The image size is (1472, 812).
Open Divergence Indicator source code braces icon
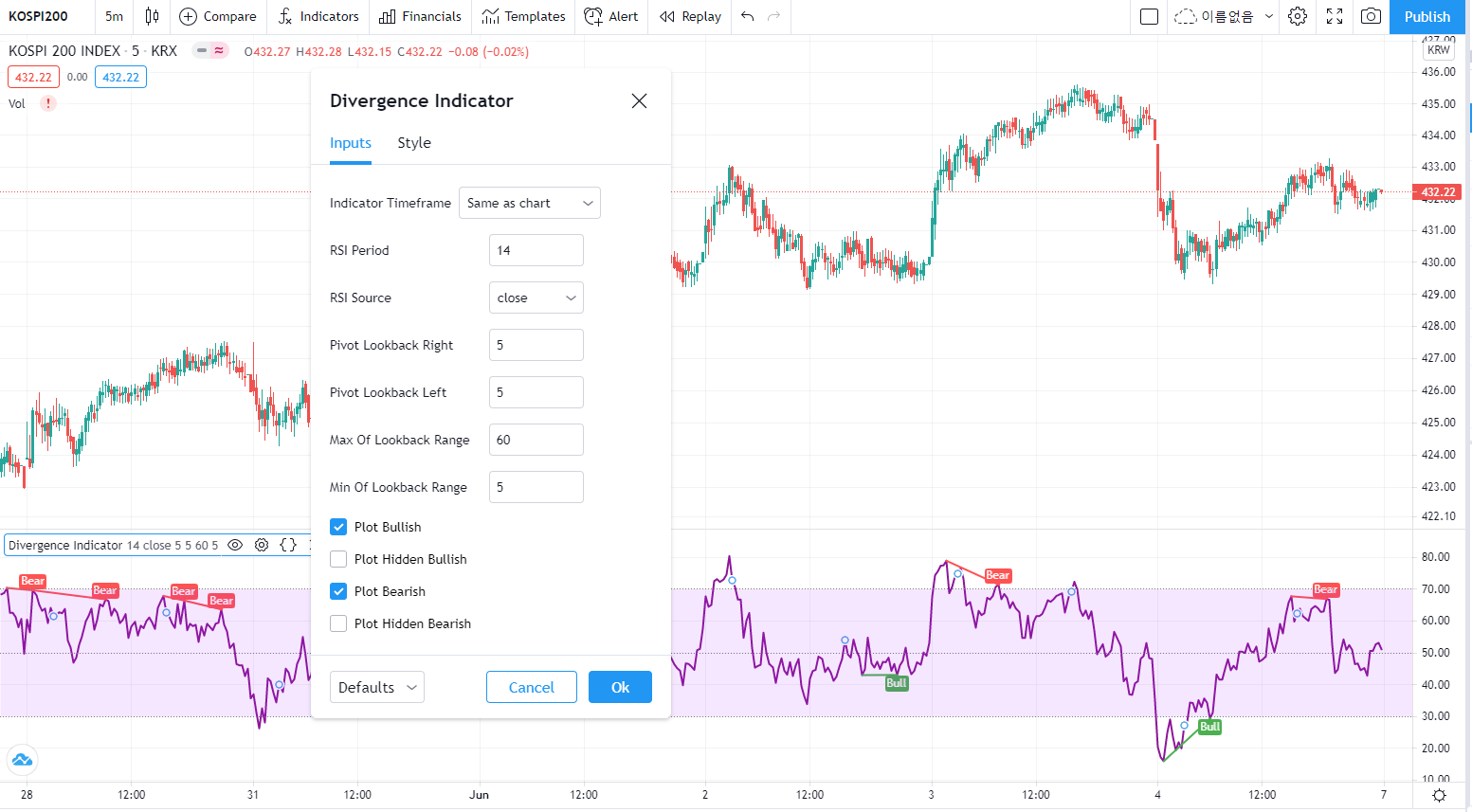tap(288, 545)
